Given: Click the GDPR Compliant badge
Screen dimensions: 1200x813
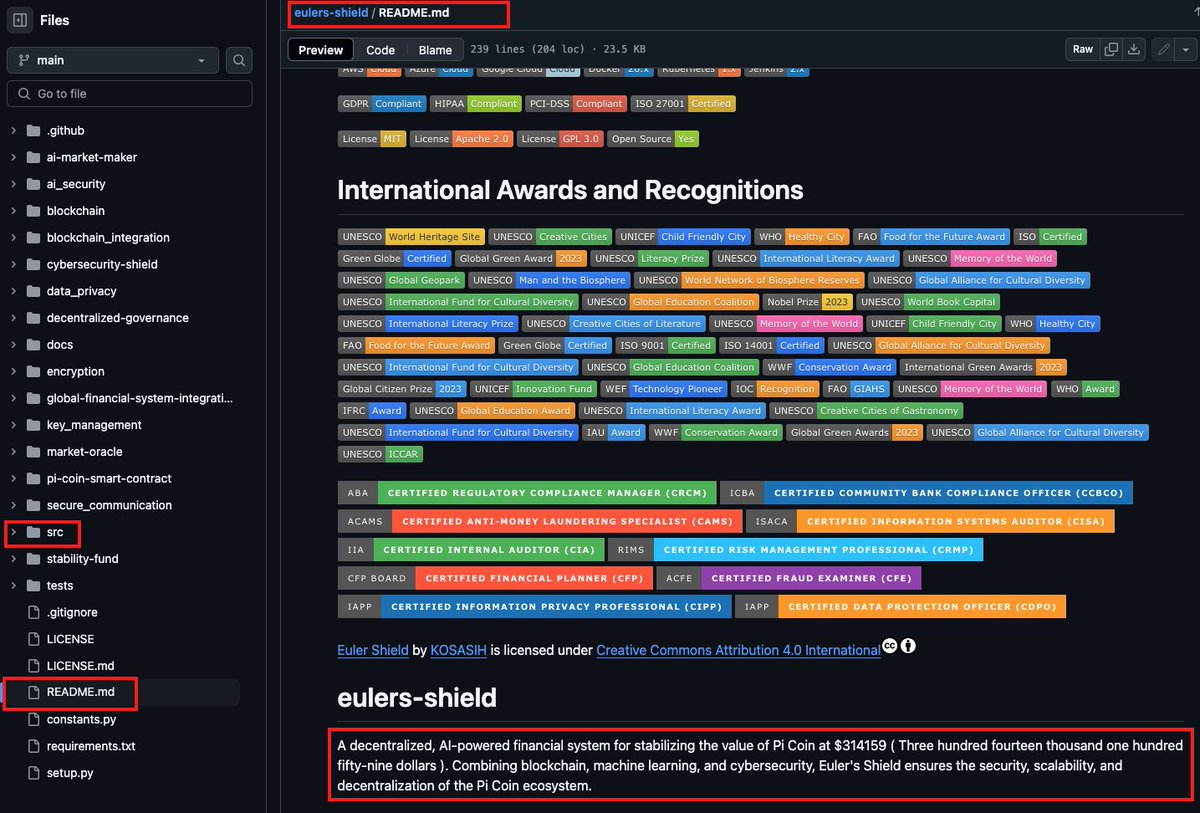Looking at the screenshot, I should (x=382, y=103).
